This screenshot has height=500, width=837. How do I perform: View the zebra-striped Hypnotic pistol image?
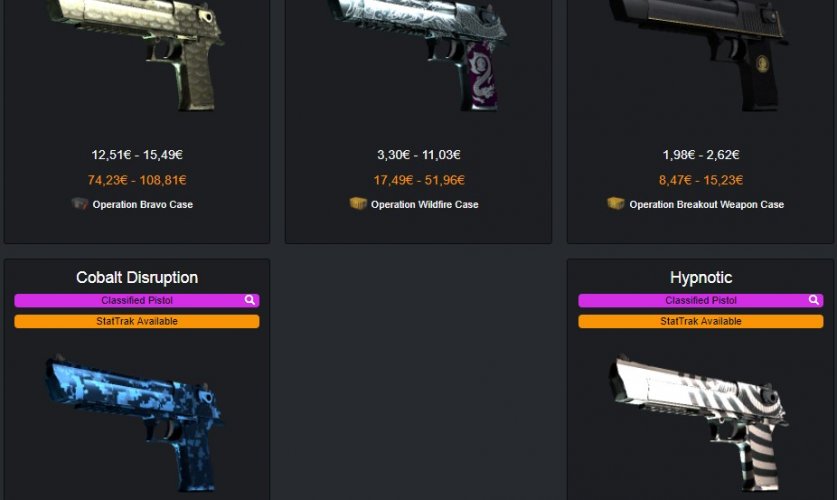(x=698, y=422)
